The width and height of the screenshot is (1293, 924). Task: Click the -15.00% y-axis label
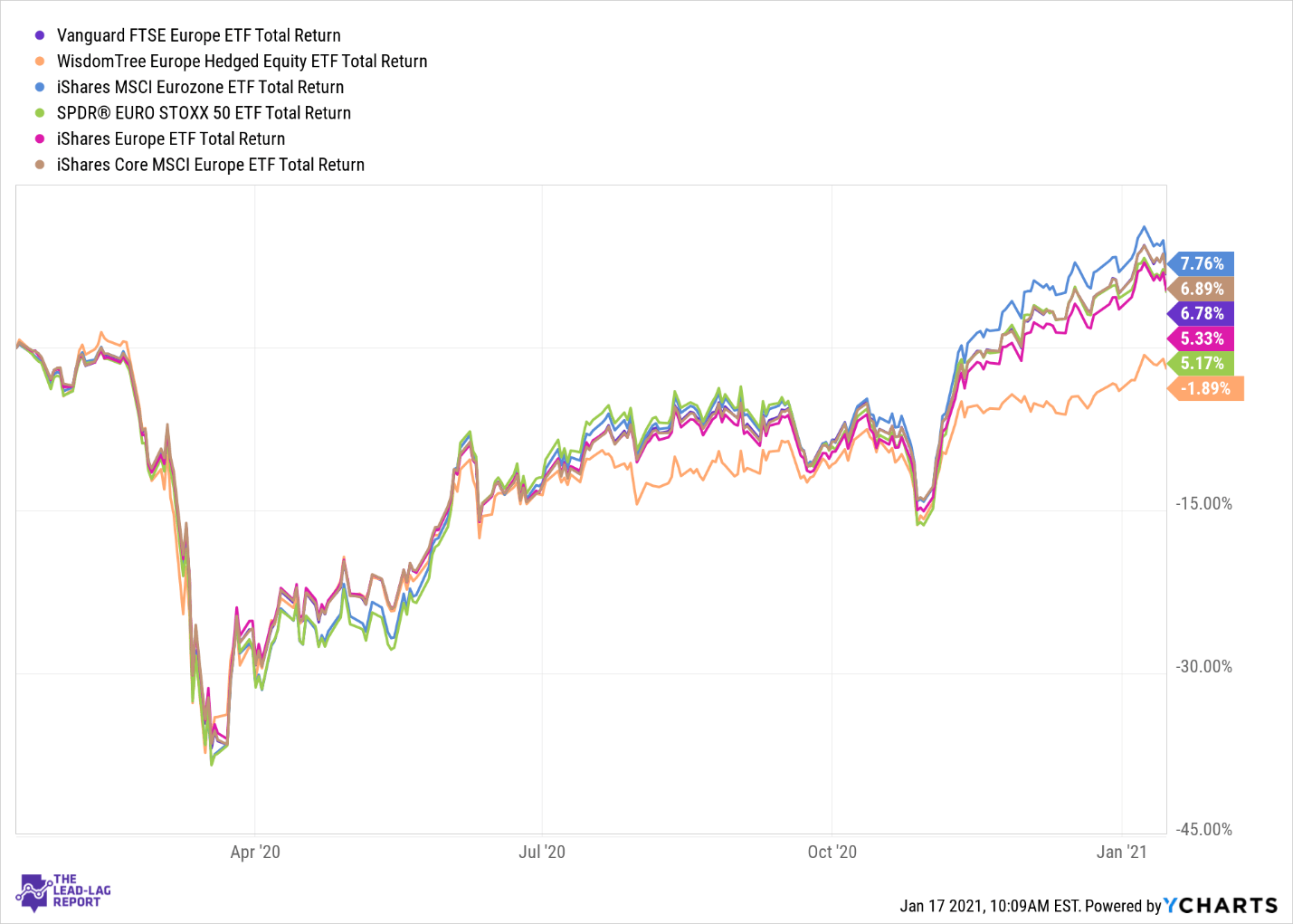tap(1203, 504)
